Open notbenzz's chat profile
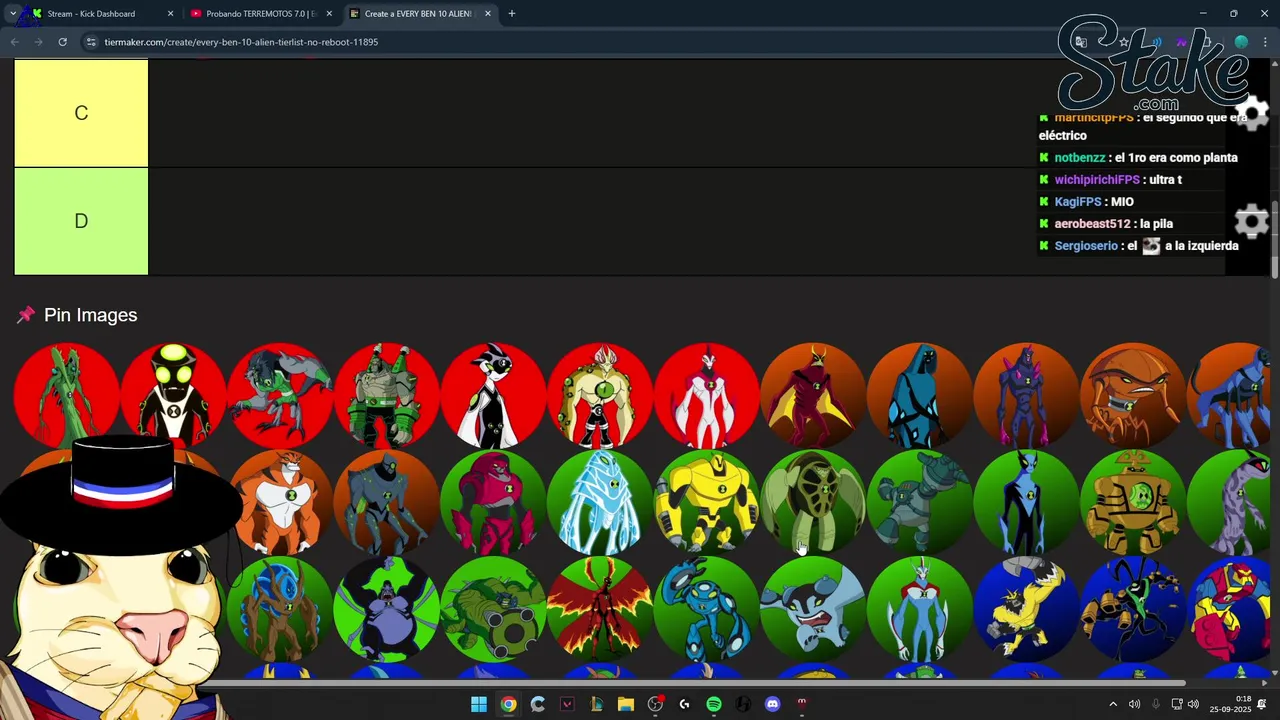The height and width of the screenshot is (720, 1280). [x=1079, y=158]
